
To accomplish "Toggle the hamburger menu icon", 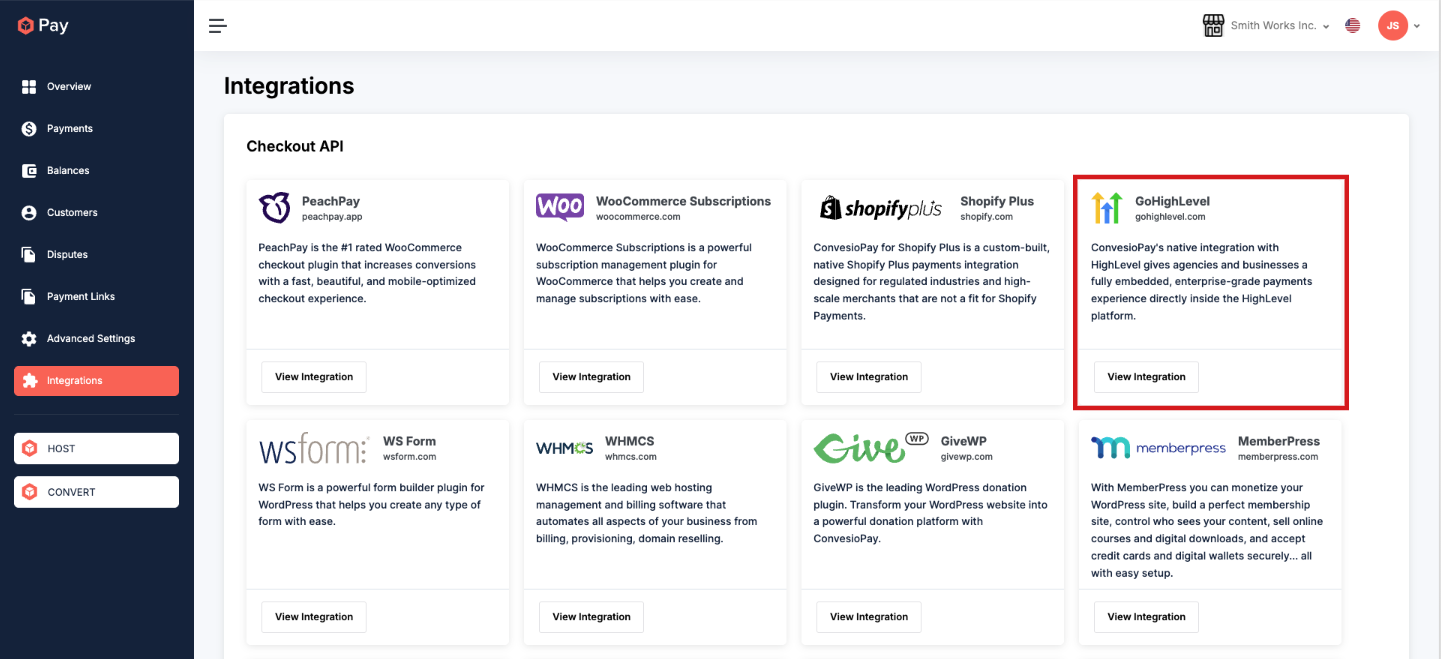I will (217, 26).
